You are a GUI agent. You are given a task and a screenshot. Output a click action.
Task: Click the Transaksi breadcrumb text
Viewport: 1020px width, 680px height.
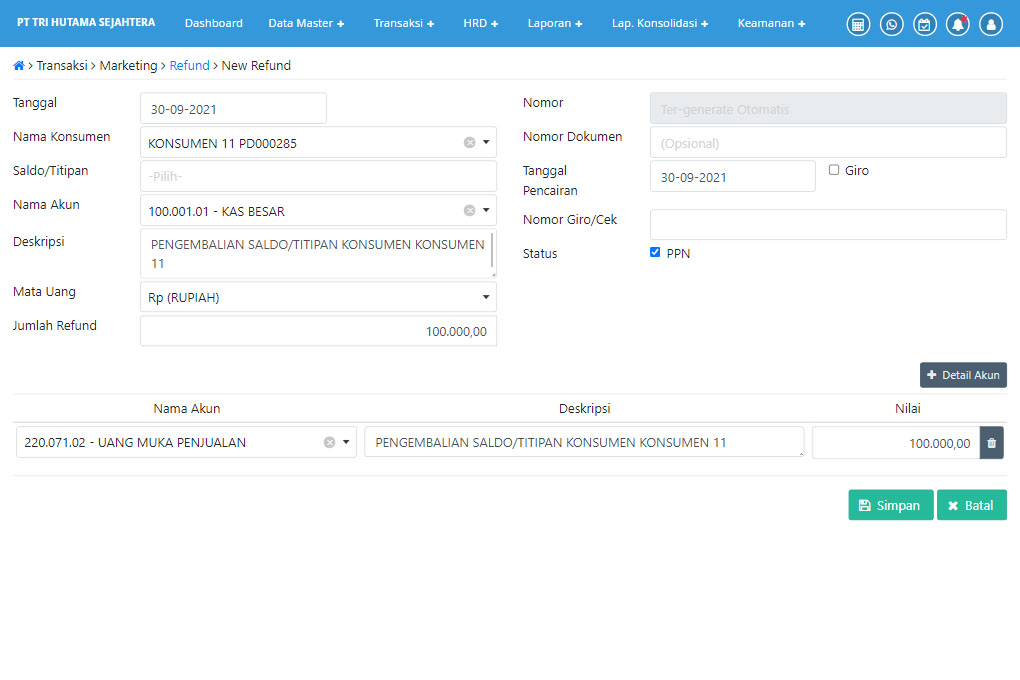[62, 66]
